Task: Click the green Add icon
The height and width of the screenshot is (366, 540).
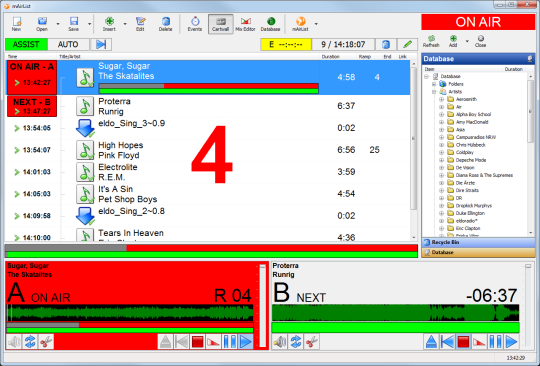Action: pos(453,41)
